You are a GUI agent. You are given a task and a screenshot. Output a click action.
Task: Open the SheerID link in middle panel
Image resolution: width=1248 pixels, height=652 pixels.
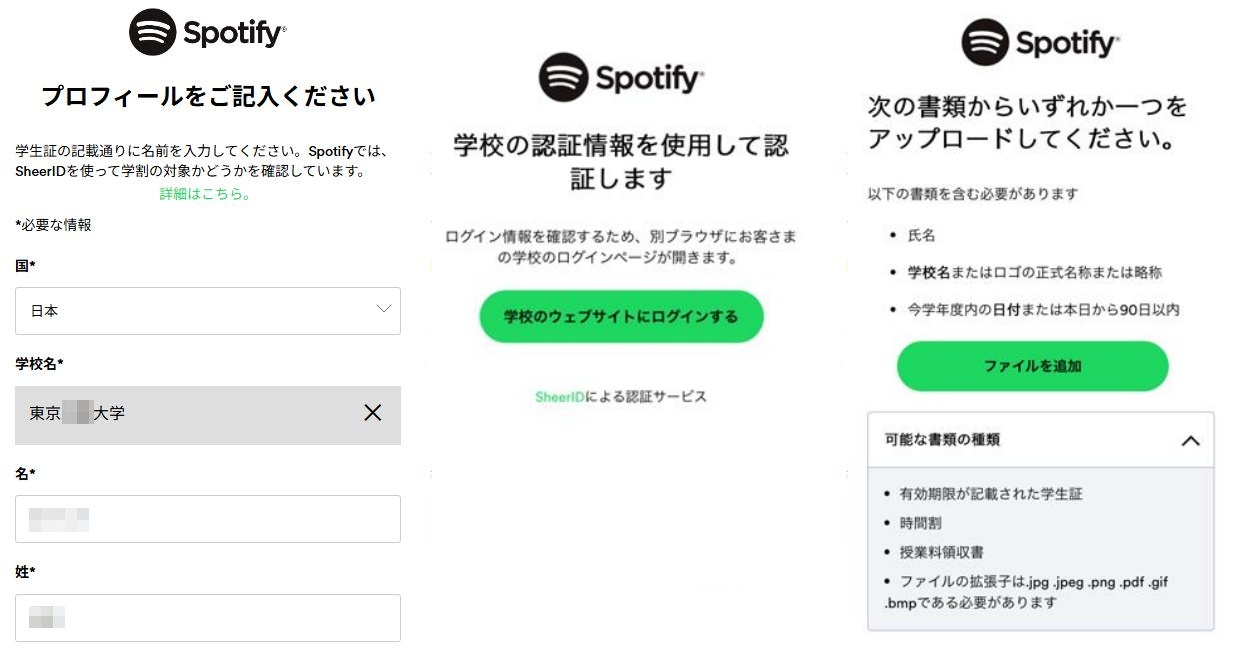[x=560, y=397]
